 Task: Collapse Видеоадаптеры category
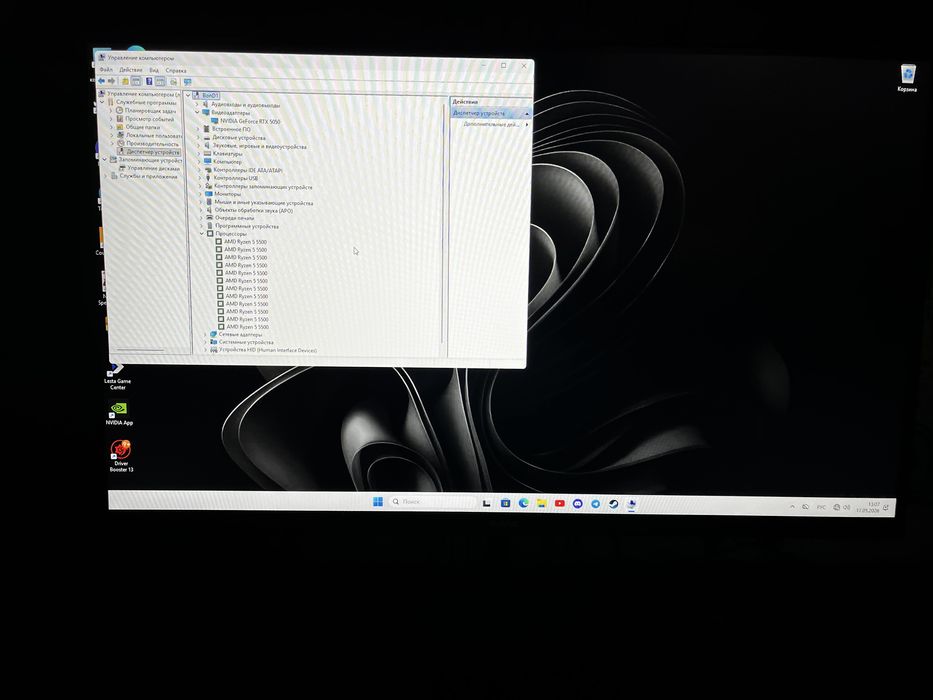coord(197,112)
